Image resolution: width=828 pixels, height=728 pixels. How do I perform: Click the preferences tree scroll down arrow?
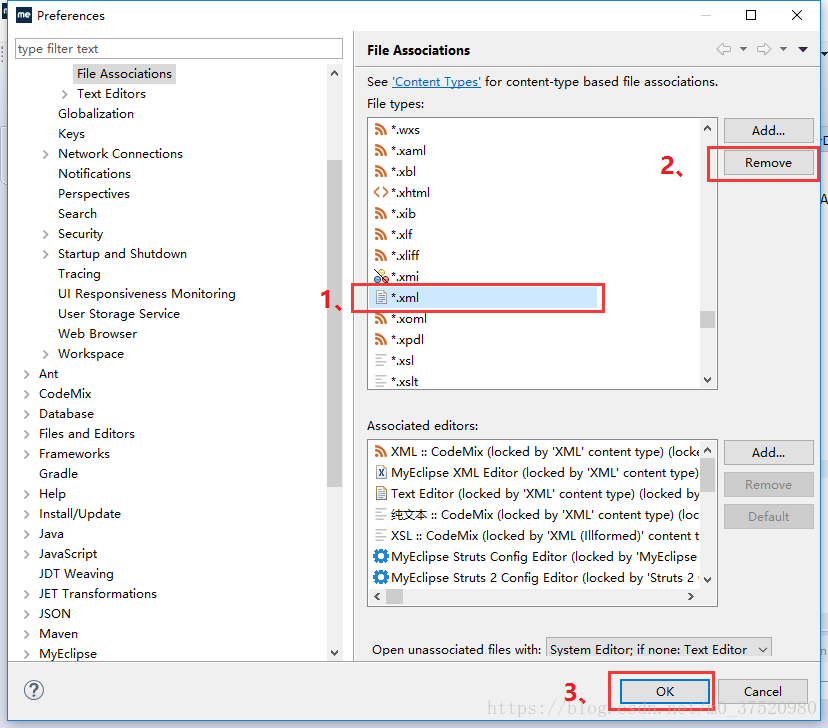pos(334,653)
